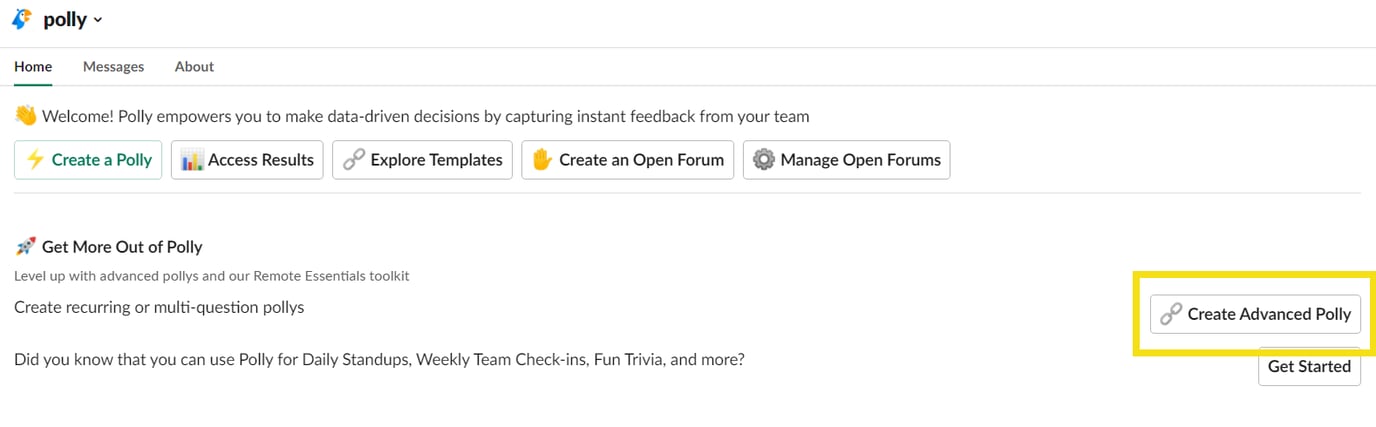
Task: Open the Messages tab
Action: point(113,66)
